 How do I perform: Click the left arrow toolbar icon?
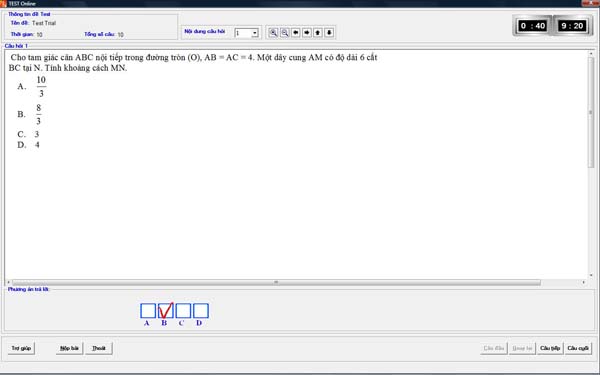click(x=296, y=33)
